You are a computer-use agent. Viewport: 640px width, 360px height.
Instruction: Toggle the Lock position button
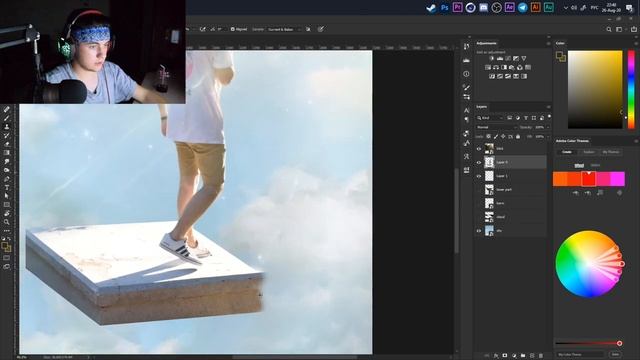point(503,136)
